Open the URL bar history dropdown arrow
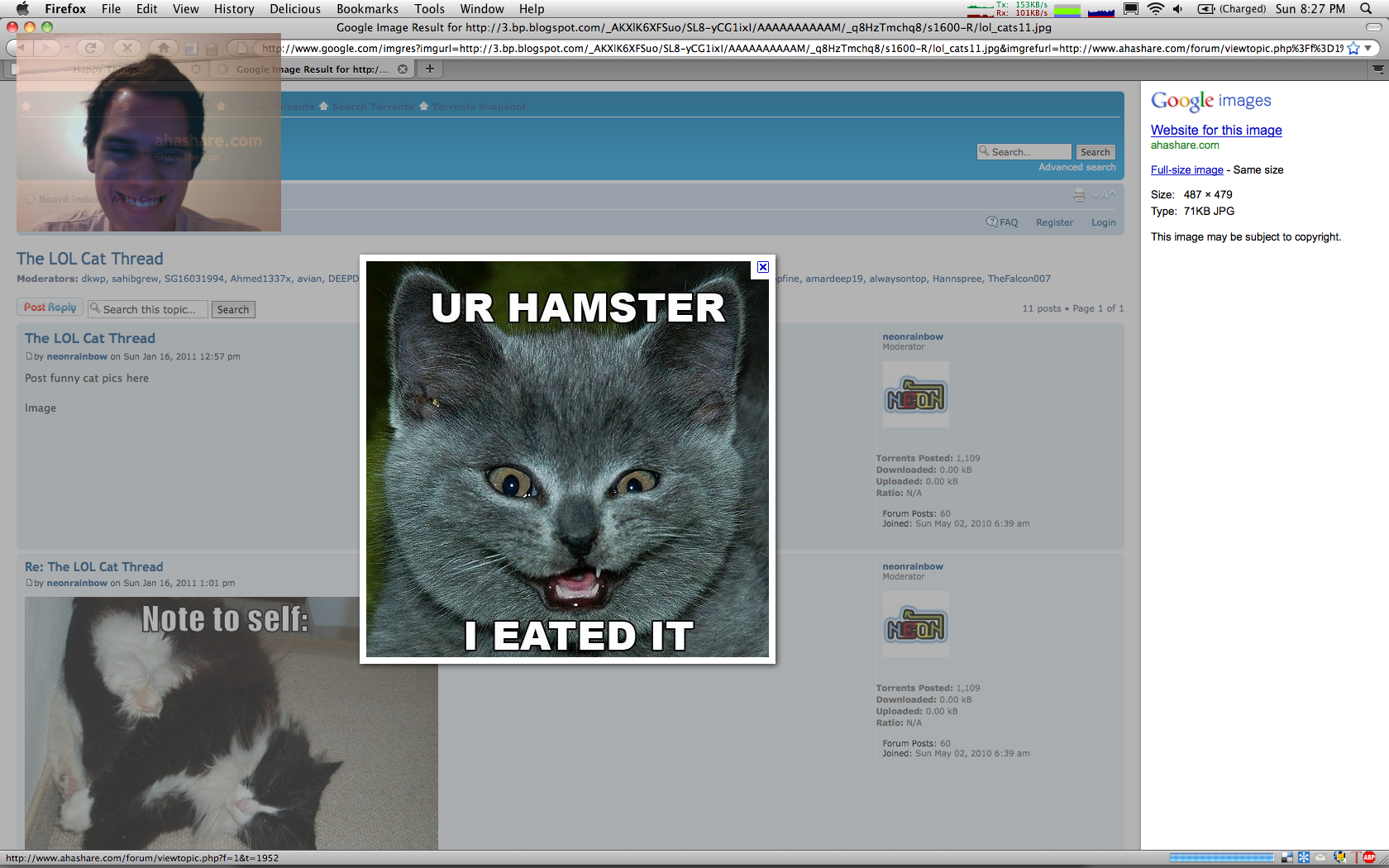Screen dimensions: 1389x868 click(1368, 49)
